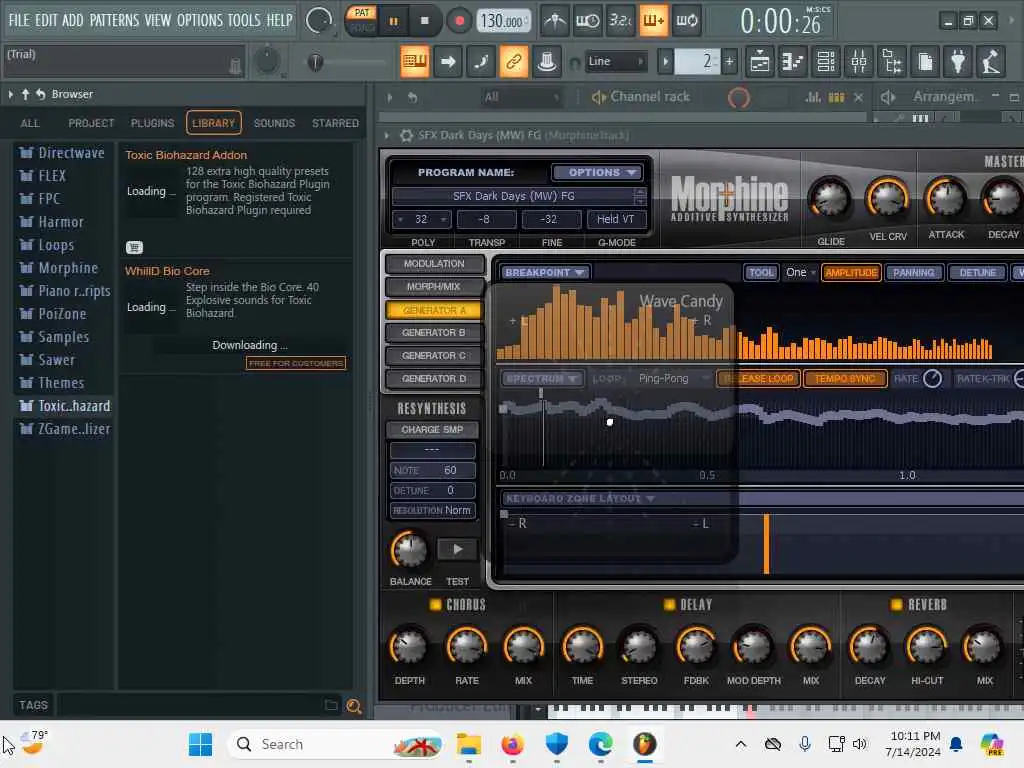Open the KEYBOARD ZONE LAYOUT dropdown
Viewport: 1024px width, 768px height.
click(x=580, y=498)
